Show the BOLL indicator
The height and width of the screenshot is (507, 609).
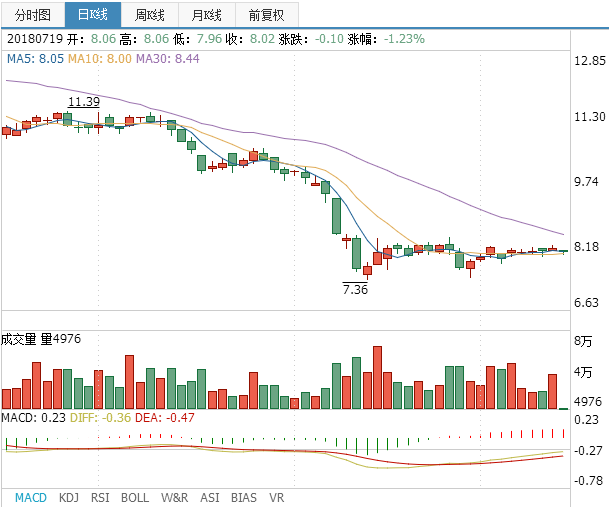point(135,498)
